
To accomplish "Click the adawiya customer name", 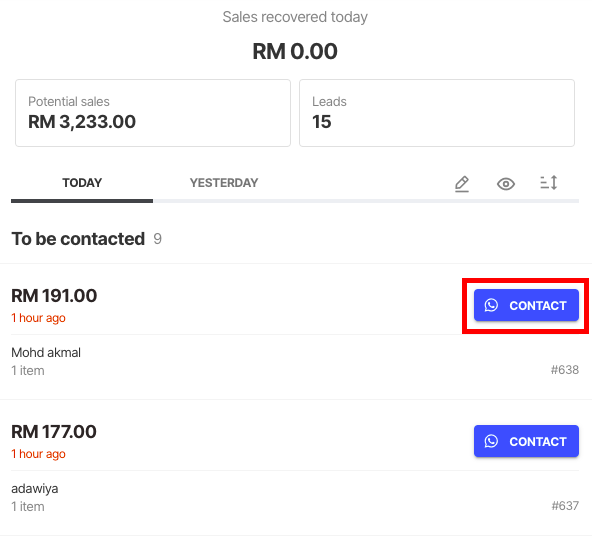I will pyautogui.click(x=35, y=489).
